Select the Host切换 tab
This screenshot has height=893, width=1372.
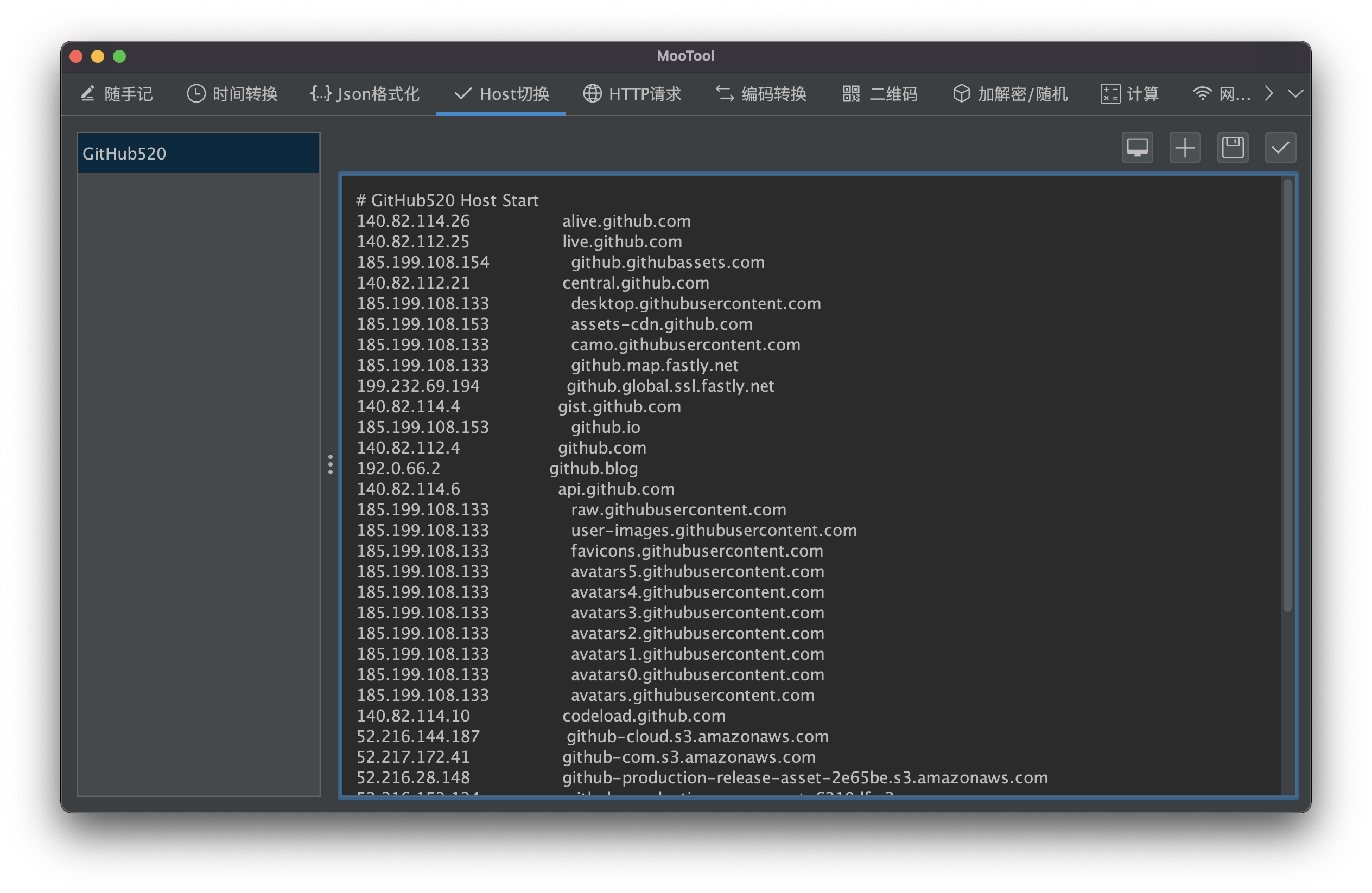pyautogui.click(x=501, y=94)
